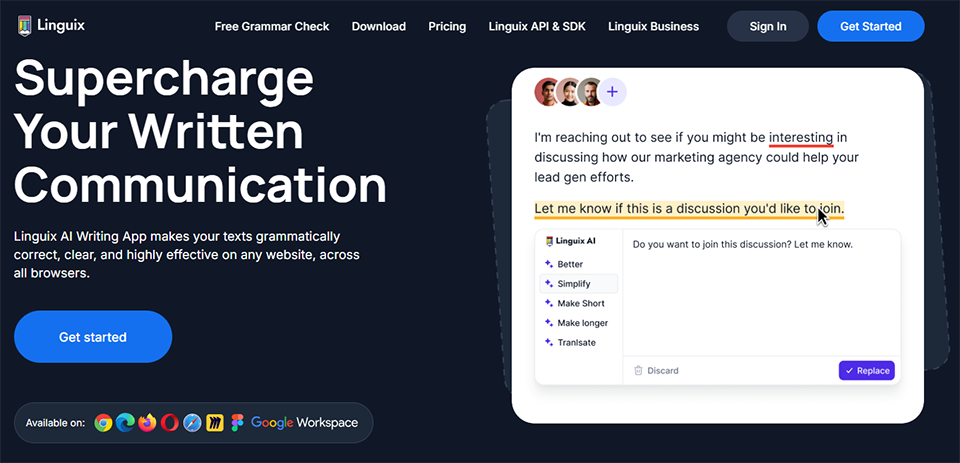Click the hero Get started button

pyautogui.click(x=93, y=337)
